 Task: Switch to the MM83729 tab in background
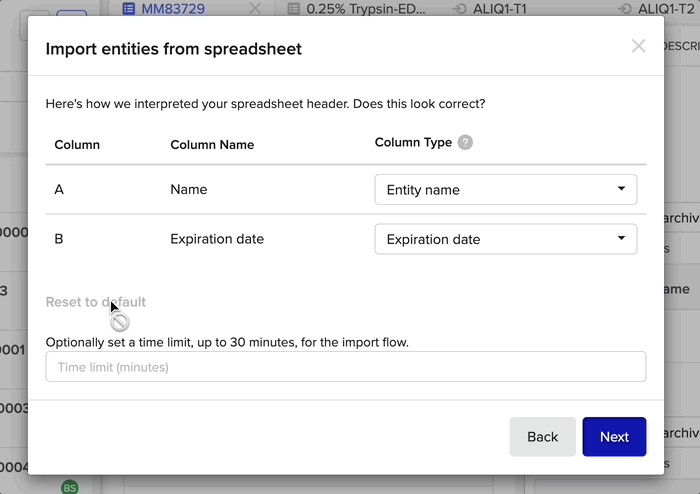click(173, 8)
